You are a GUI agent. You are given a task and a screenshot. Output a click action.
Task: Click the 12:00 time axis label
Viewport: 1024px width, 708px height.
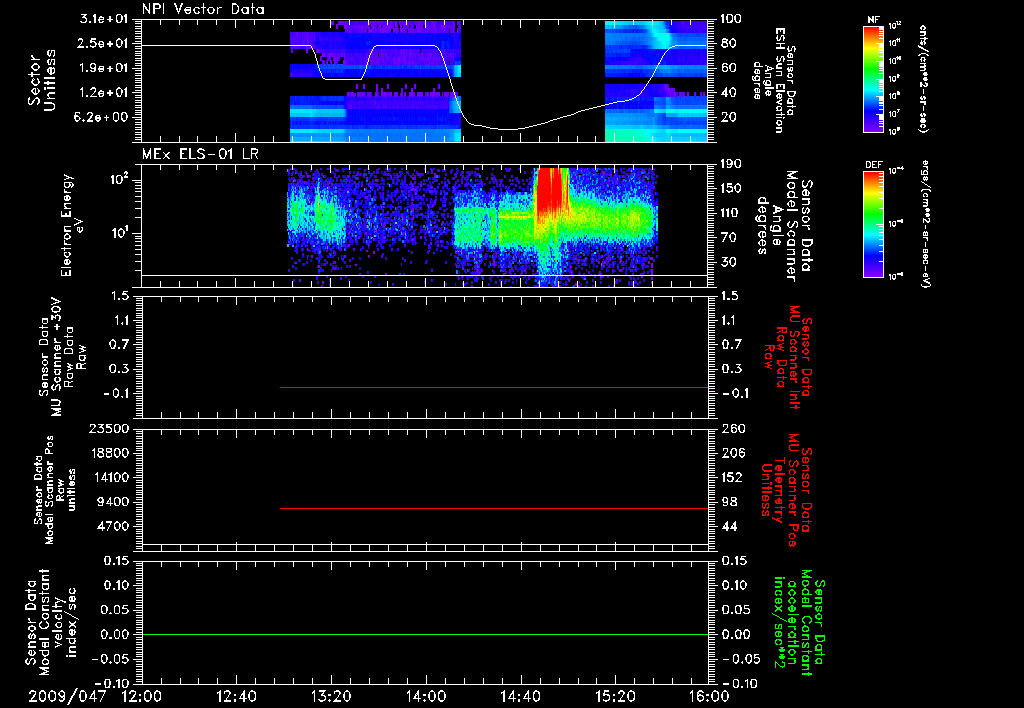click(x=142, y=696)
